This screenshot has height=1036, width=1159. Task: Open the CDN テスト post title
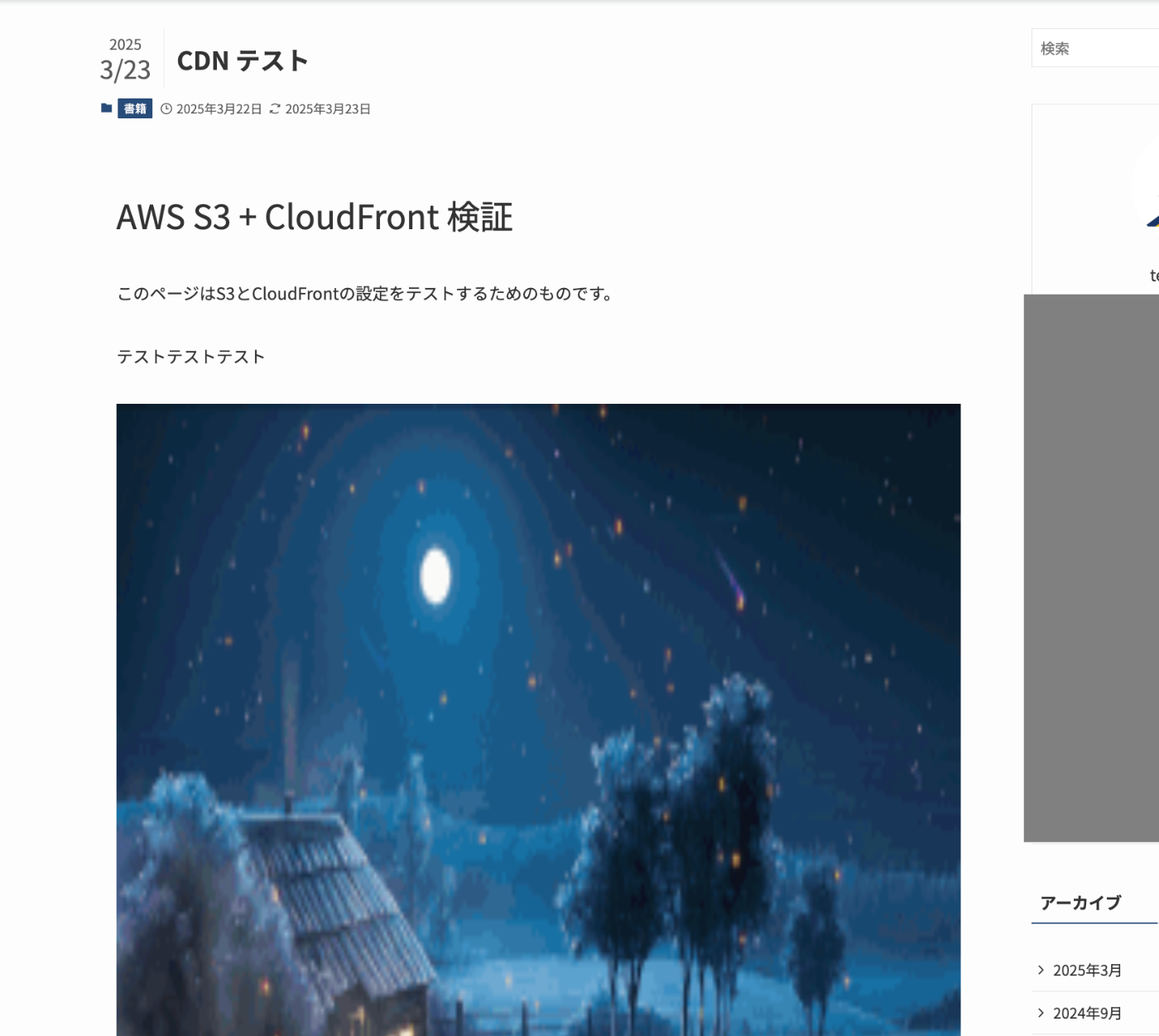243,60
